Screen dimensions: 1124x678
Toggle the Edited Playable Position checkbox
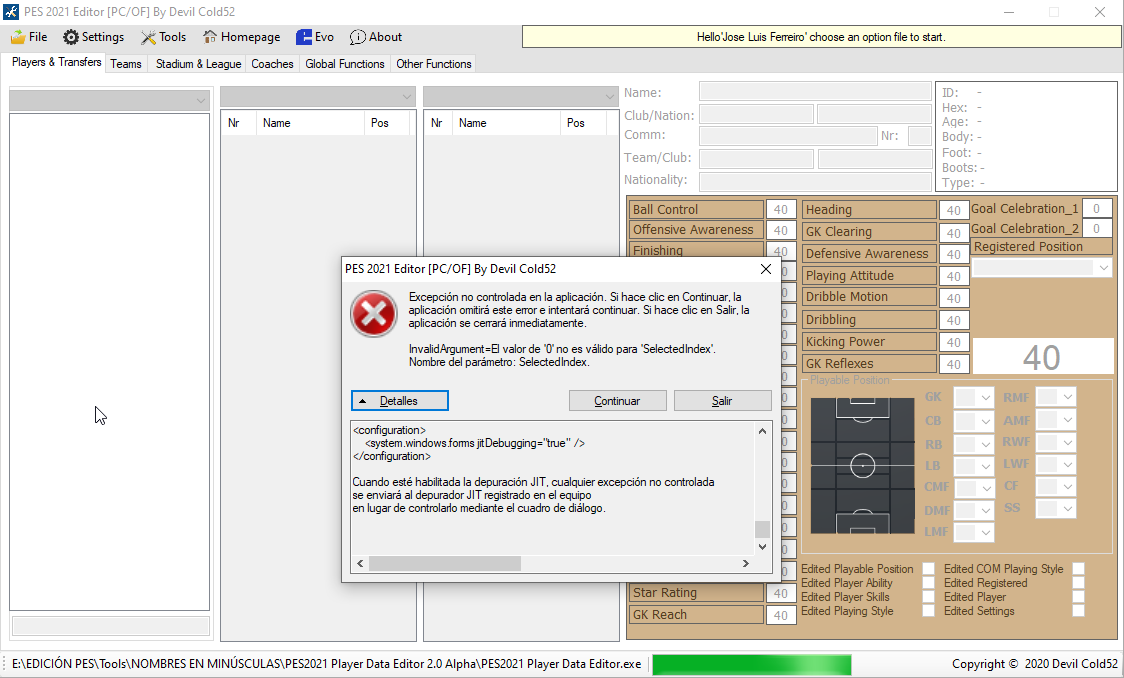[x=928, y=569]
